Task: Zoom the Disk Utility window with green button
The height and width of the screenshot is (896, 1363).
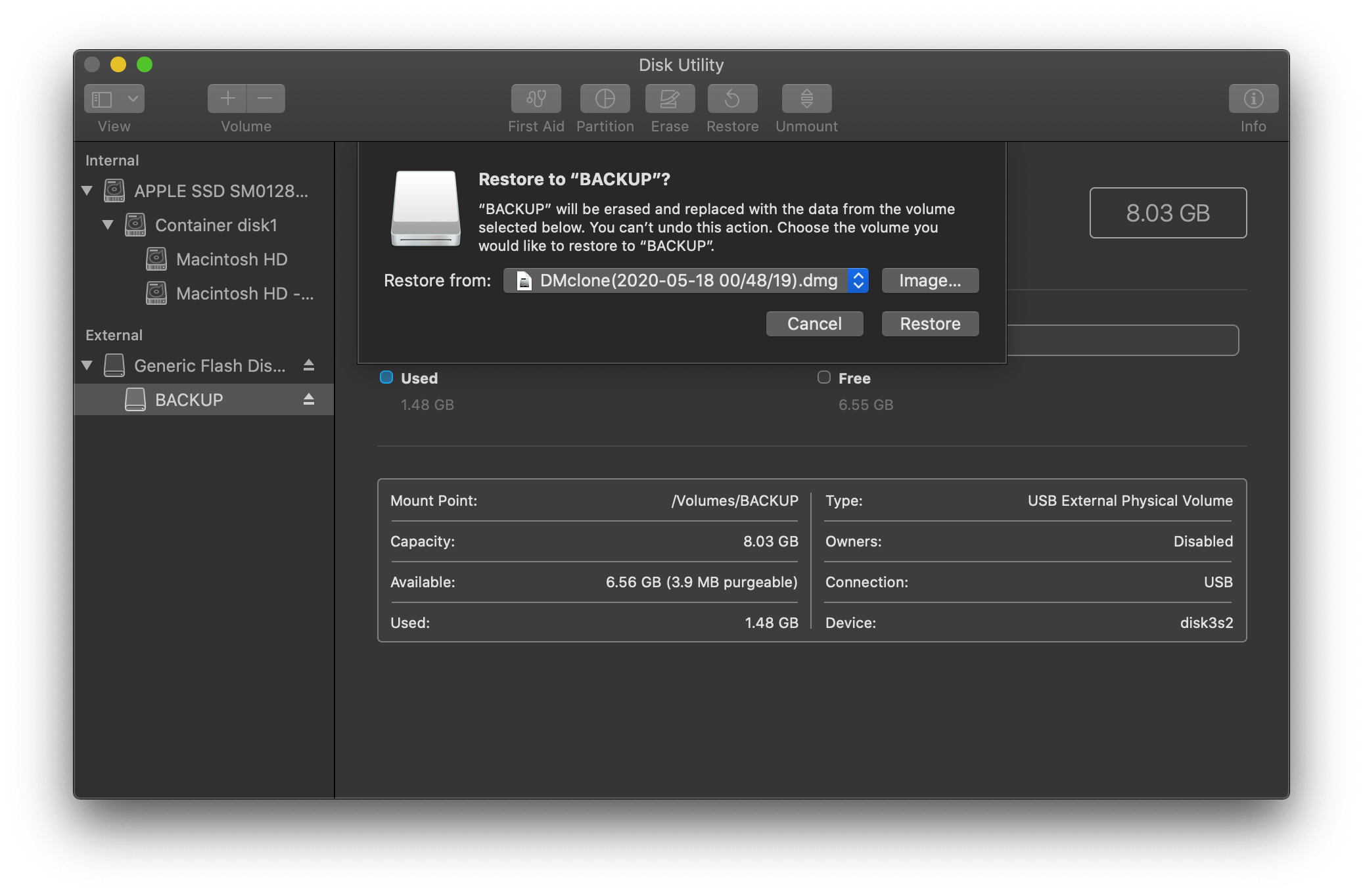Action: [x=145, y=64]
